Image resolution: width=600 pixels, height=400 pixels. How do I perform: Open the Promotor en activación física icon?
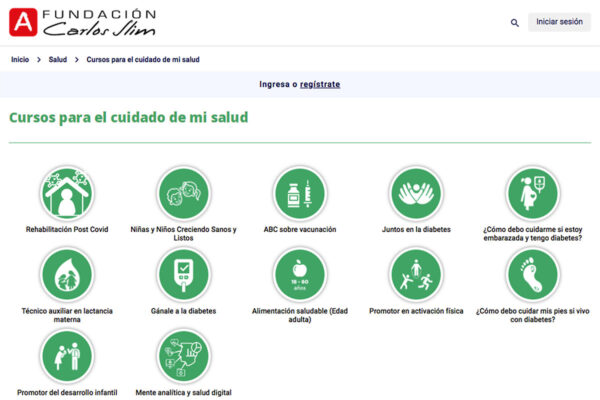(416, 273)
